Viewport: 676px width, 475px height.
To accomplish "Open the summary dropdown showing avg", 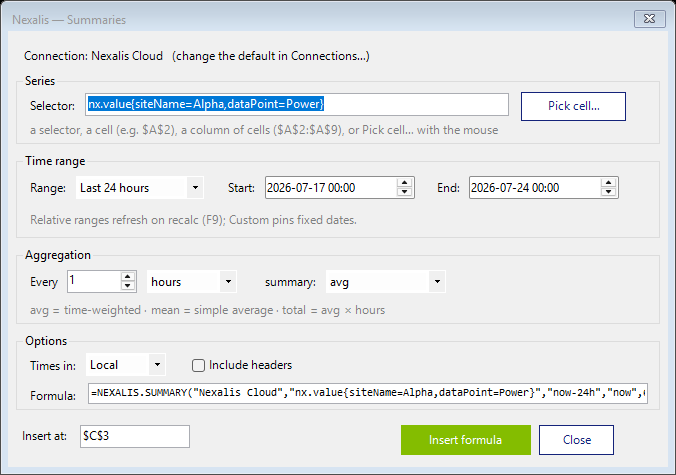I will click(385, 282).
